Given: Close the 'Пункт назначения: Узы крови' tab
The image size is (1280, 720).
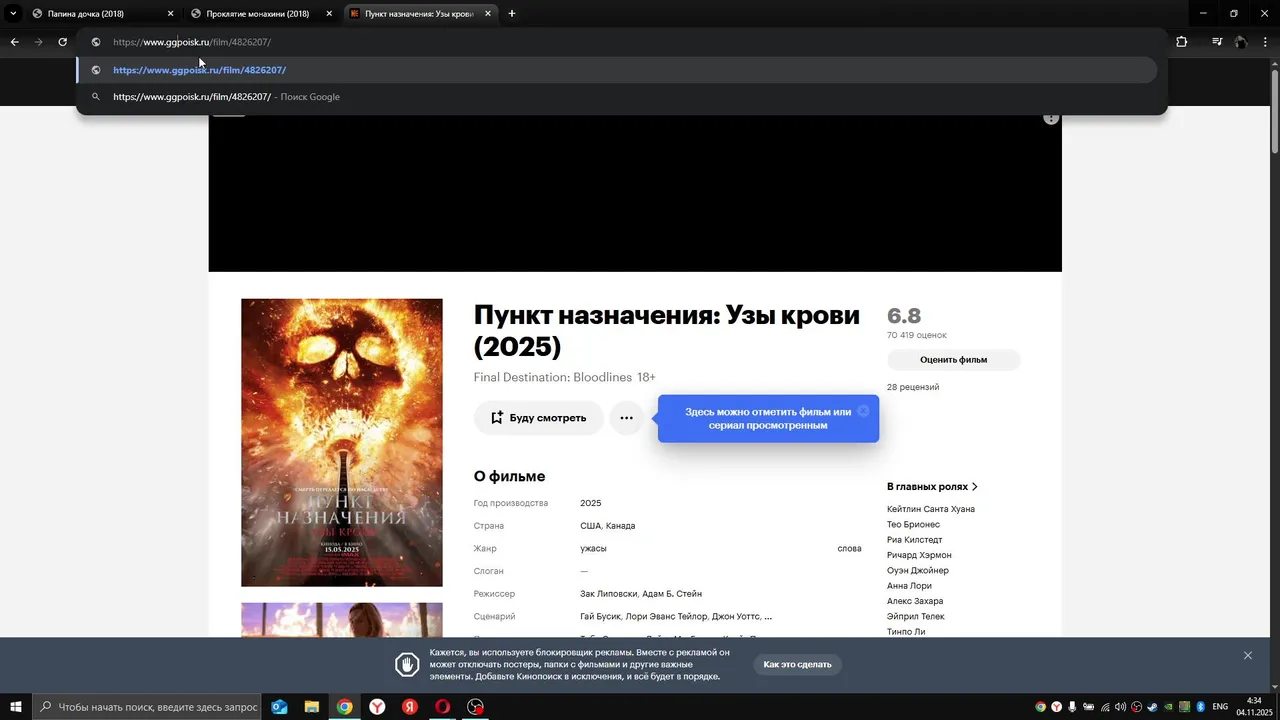Looking at the screenshot, I should tap(488, 14).
